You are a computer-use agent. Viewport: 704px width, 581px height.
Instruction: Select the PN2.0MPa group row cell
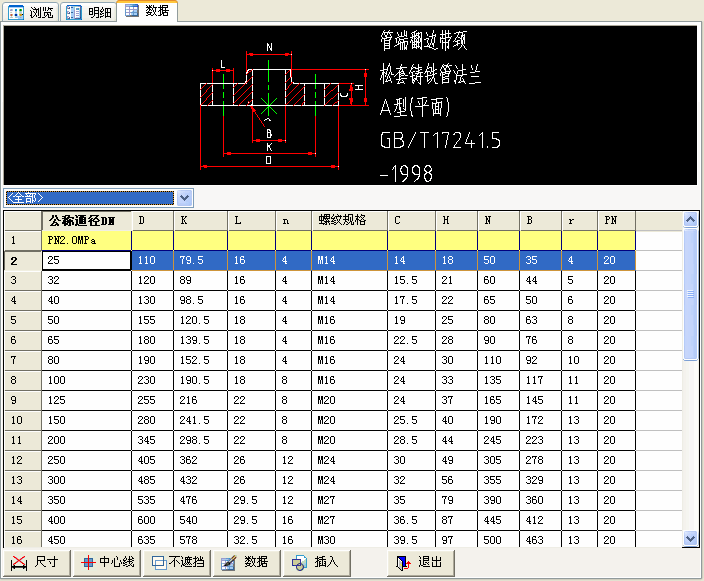(87, 240)
